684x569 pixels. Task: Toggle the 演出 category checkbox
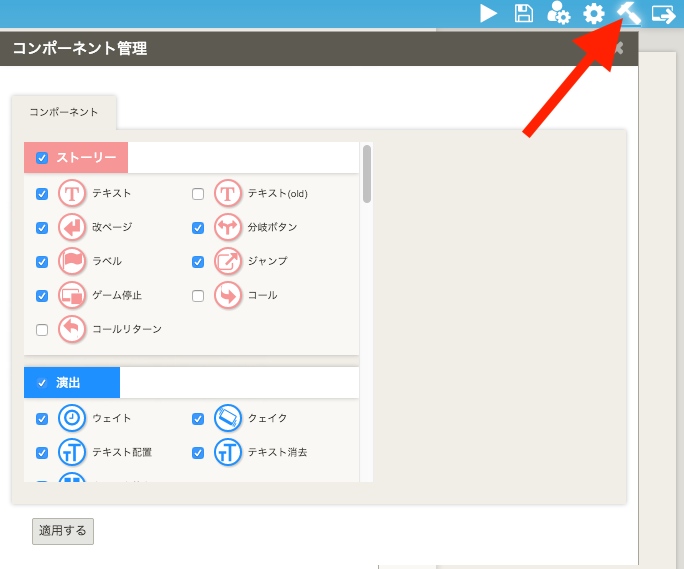[x=42, y=383]
